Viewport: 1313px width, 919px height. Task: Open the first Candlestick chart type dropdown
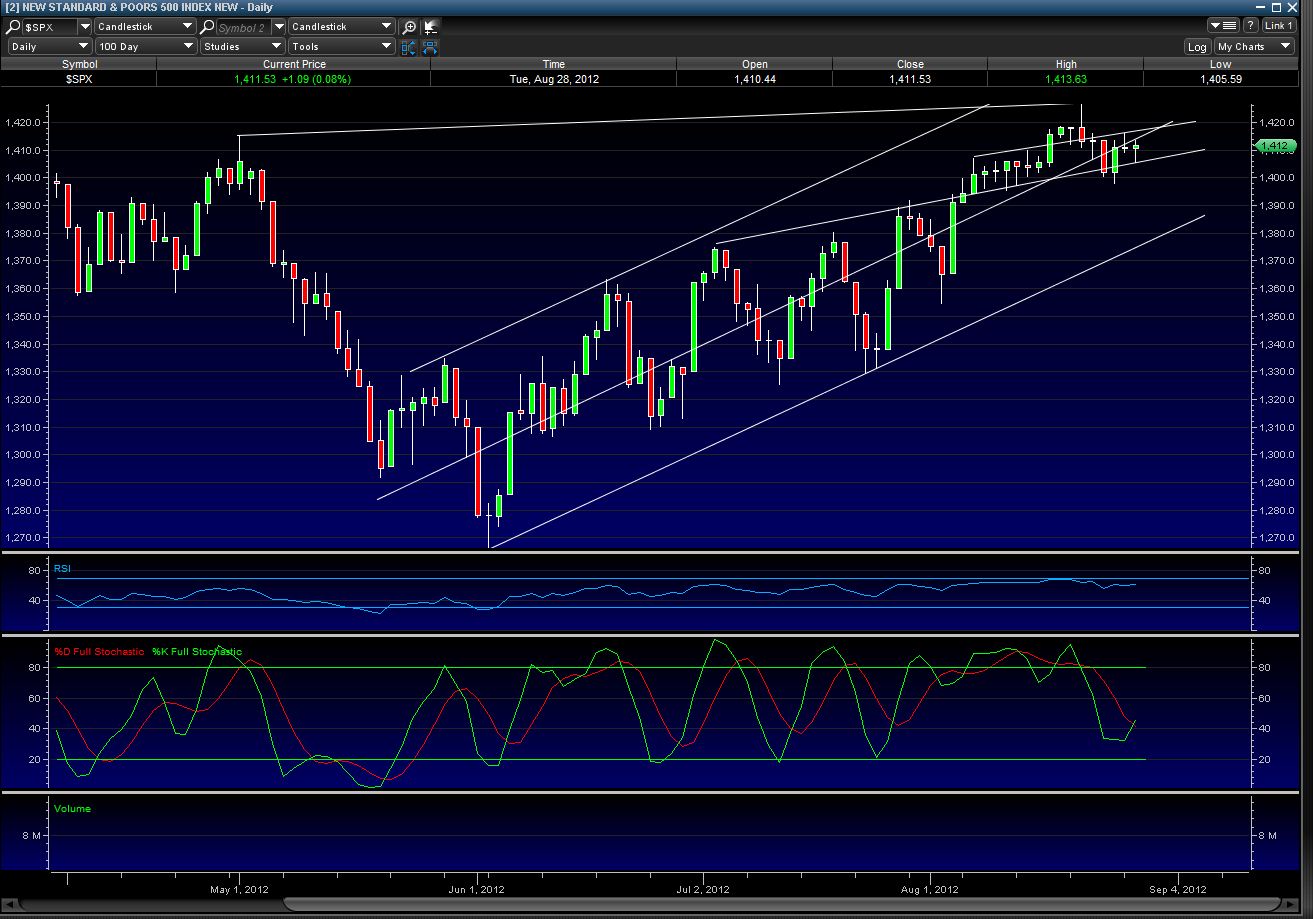[x=146, y=27]
